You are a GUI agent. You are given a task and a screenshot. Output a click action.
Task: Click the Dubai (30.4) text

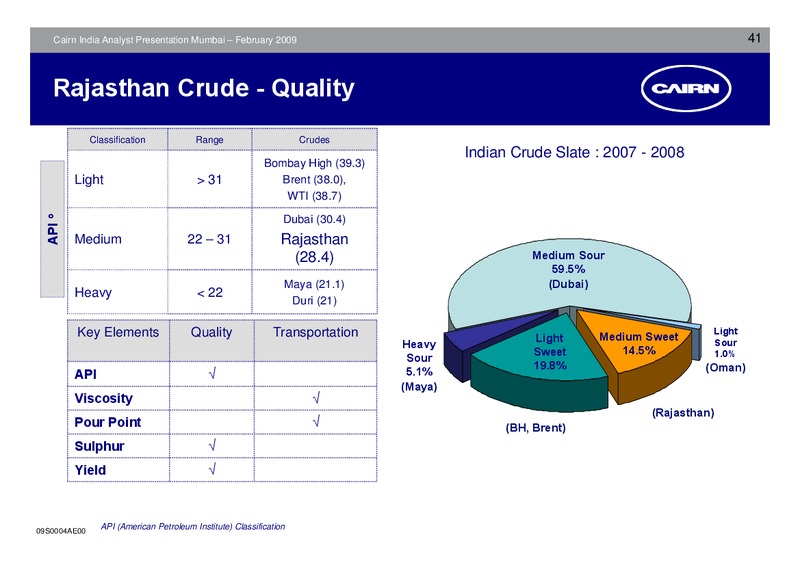(x=314, y=219)
